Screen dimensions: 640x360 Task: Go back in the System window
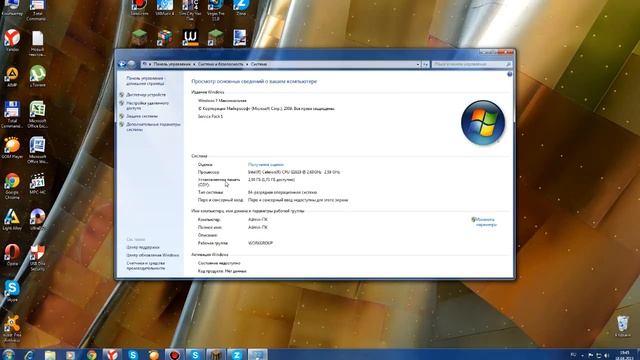tap(122, 64)
